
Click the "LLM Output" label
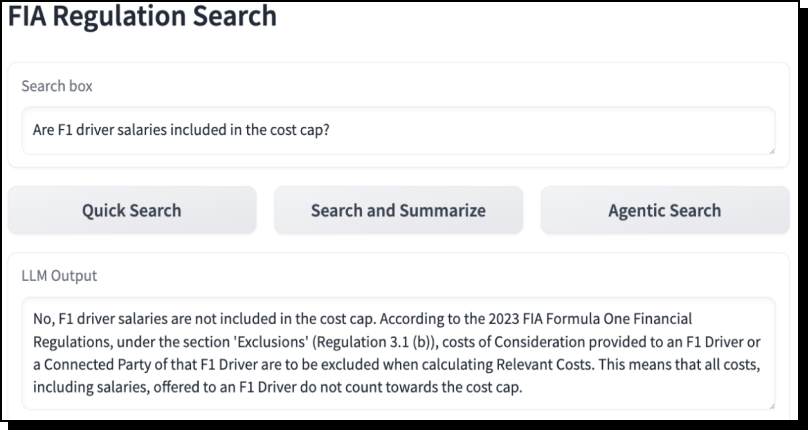click(59, 274)
